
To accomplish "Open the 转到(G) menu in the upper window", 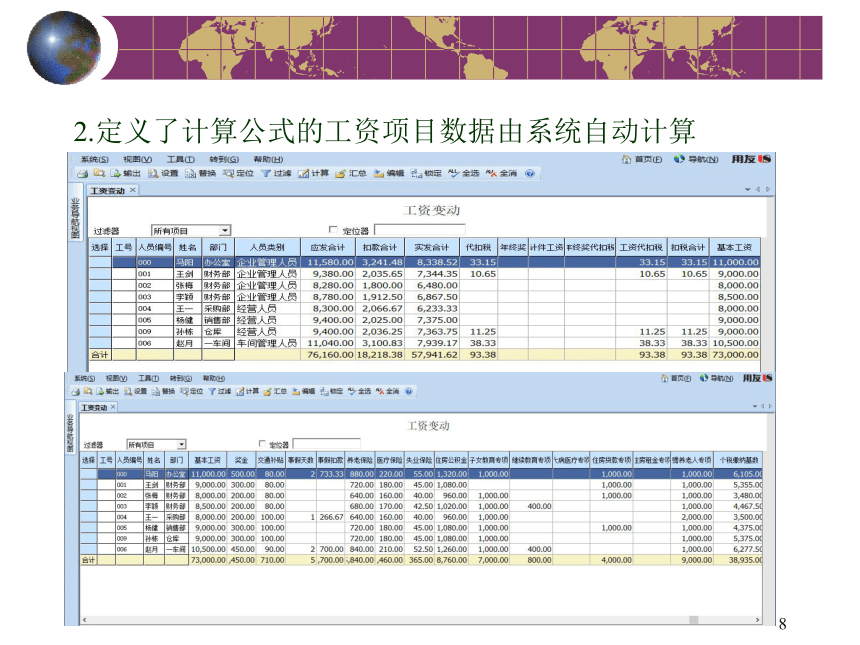I will coord(224,159).
